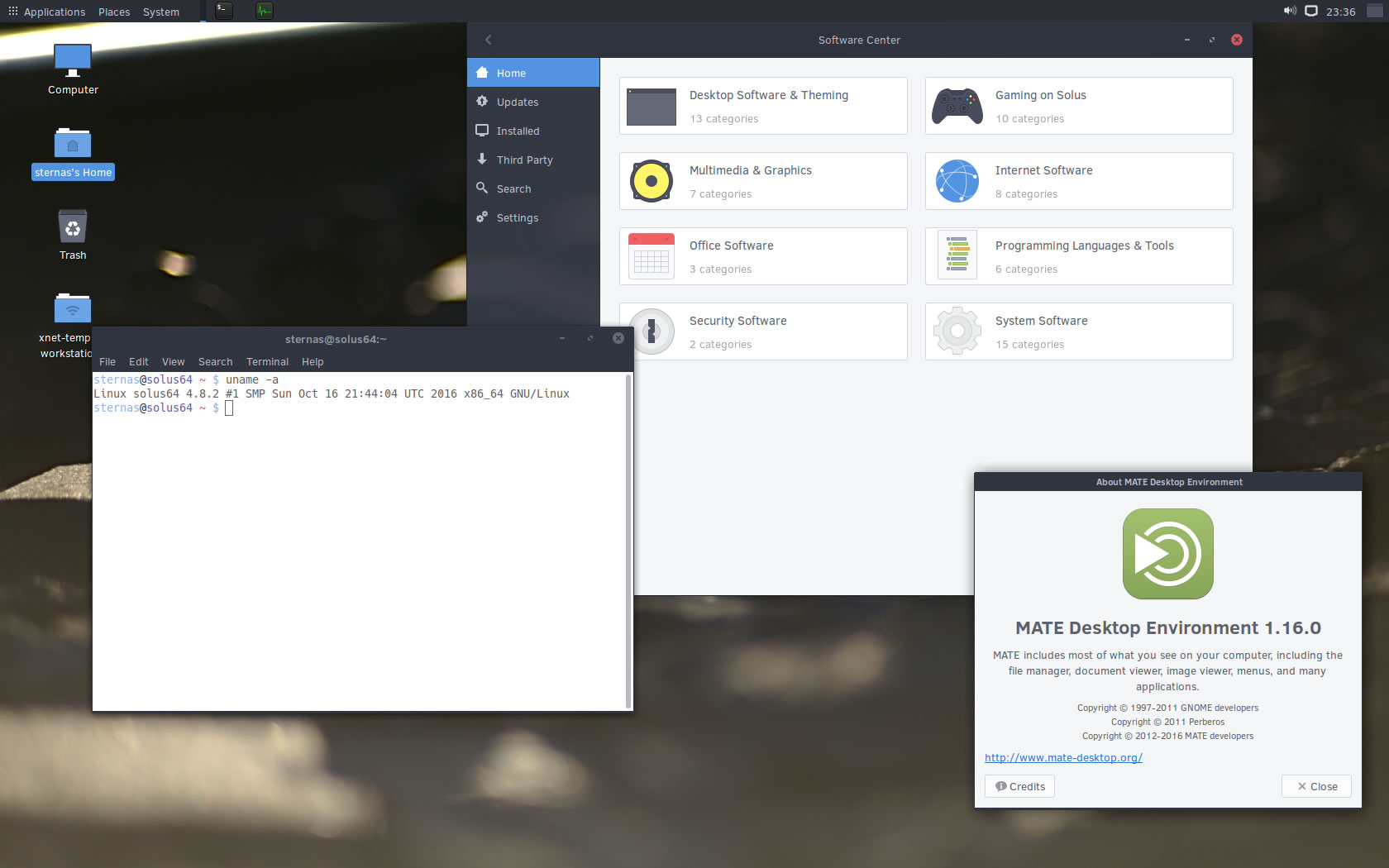
Task: Open Desktop Software & Theming category icon
Action: [652, 107]
